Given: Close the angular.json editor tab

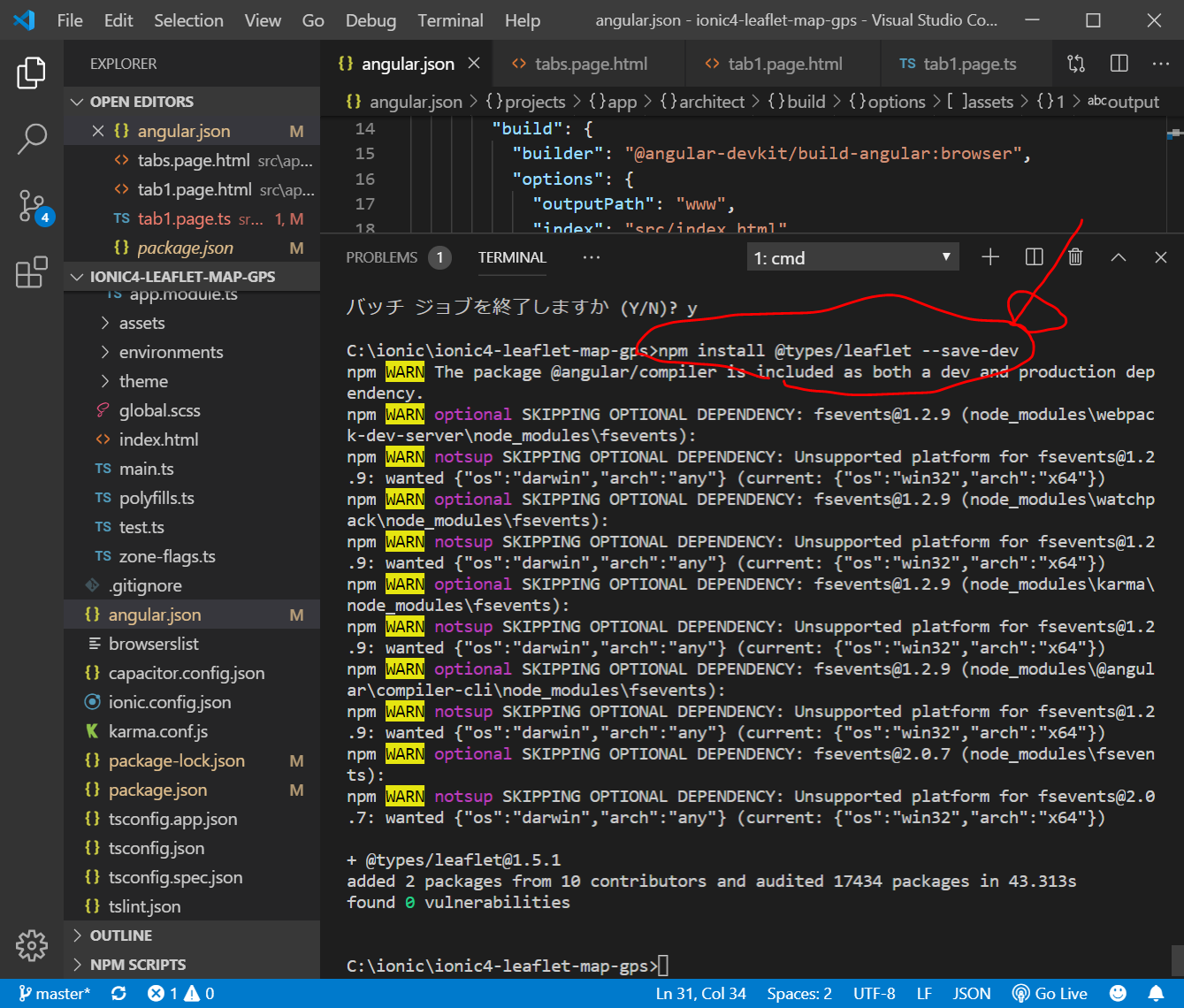Looking at the screenshot, I should 474,64.
